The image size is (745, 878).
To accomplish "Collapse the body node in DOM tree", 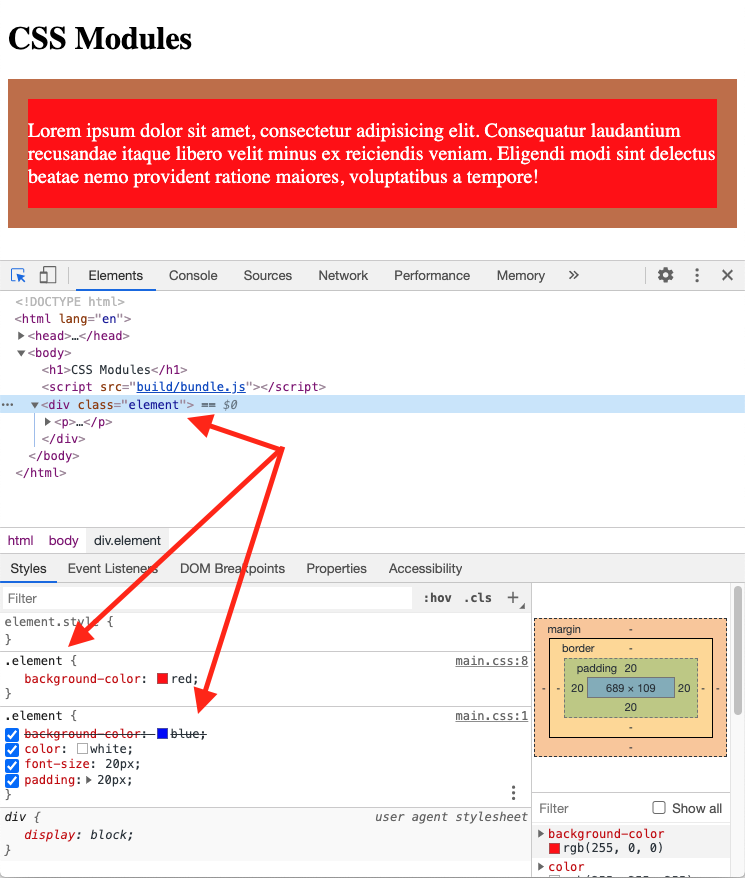I will [x=21, y=353].
